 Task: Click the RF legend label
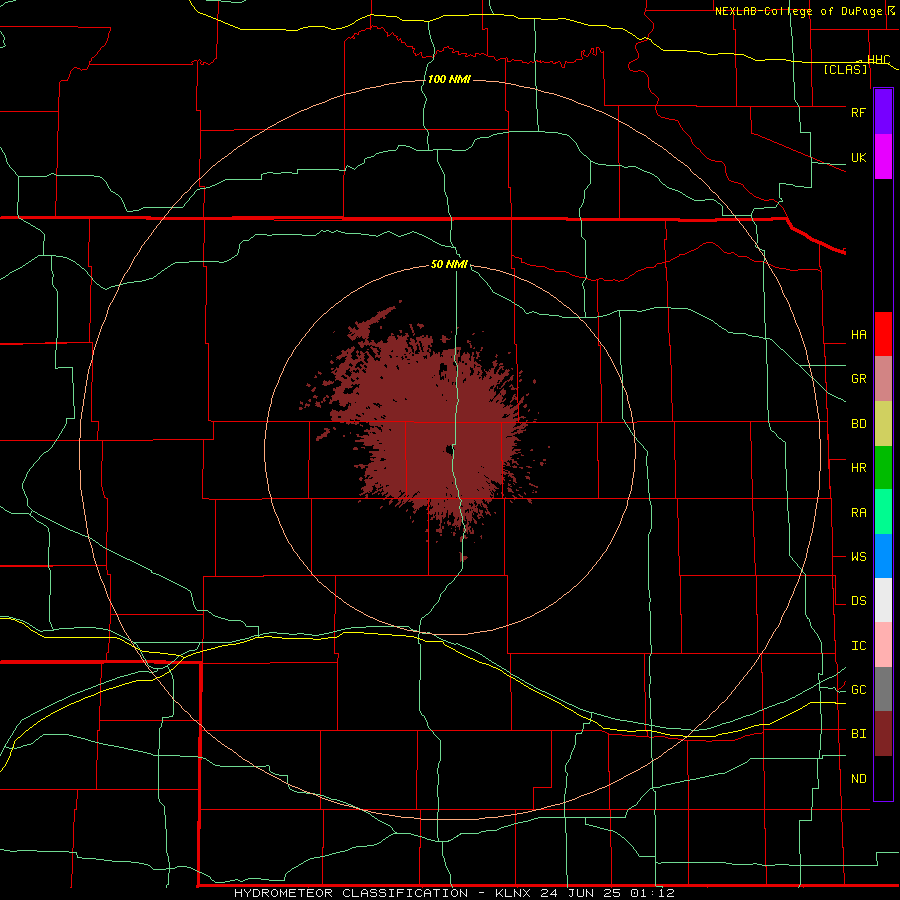858,112
